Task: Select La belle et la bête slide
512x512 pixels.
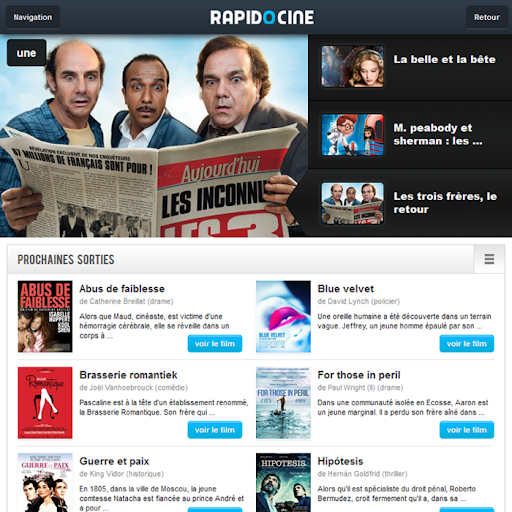Action: [410, 67]
